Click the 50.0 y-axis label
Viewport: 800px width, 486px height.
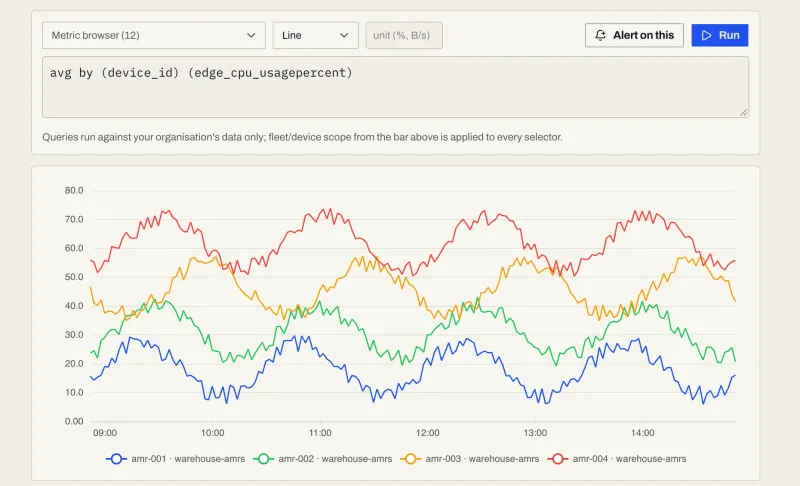pos(74,277)
